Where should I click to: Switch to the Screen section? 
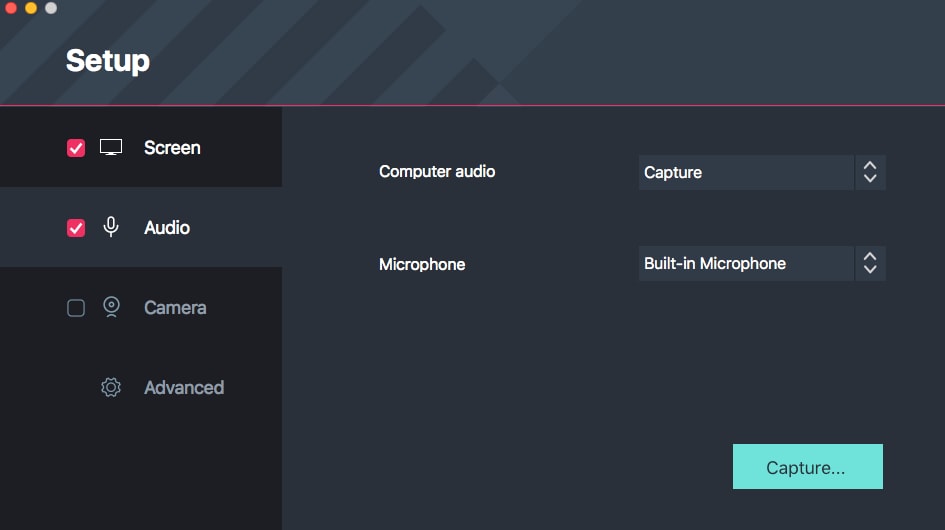tap(172, 148)
